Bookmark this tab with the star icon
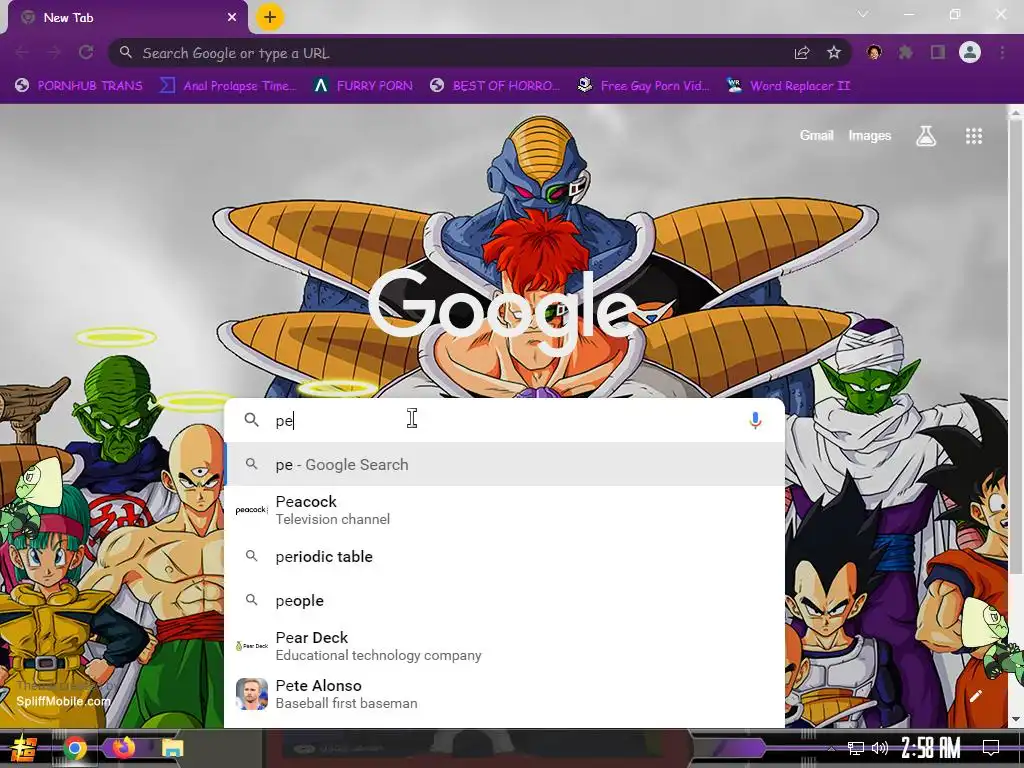The image size is (1024, 768). (833, 53)
